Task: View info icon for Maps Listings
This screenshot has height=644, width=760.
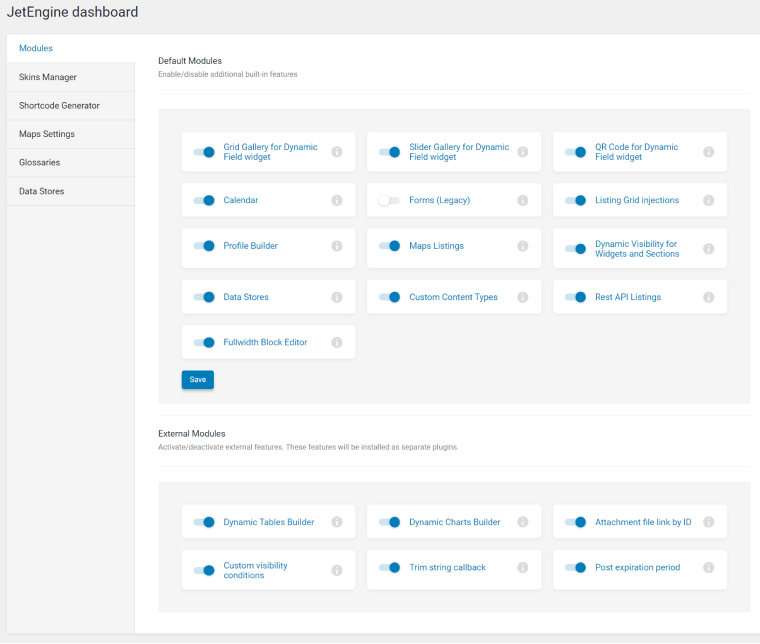Action: tap(522, 246)
